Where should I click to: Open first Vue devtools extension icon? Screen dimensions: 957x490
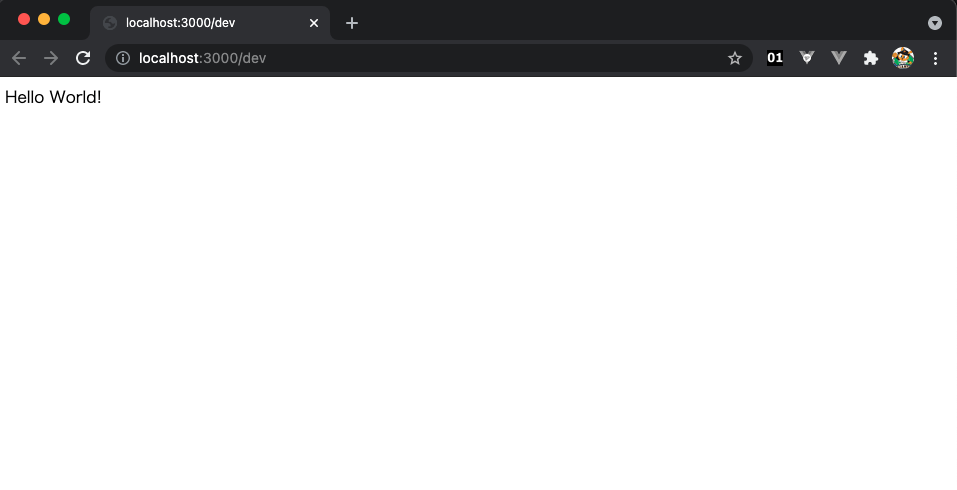tap(807, 58)
